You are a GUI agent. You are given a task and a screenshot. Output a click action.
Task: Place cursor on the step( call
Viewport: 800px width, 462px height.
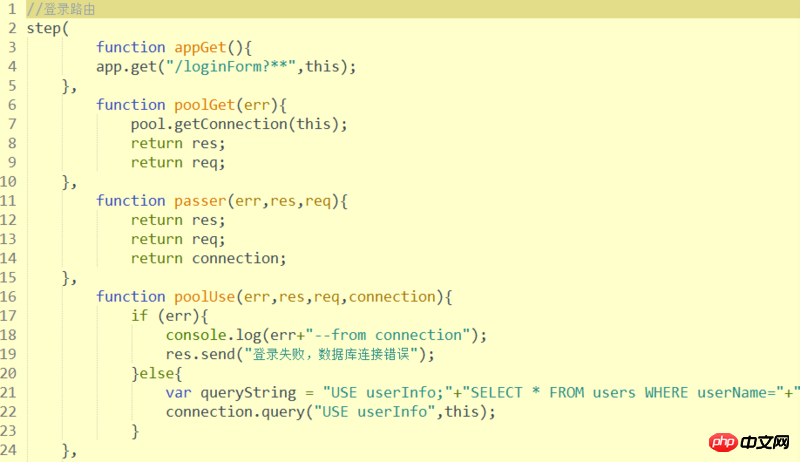[48, 28]
